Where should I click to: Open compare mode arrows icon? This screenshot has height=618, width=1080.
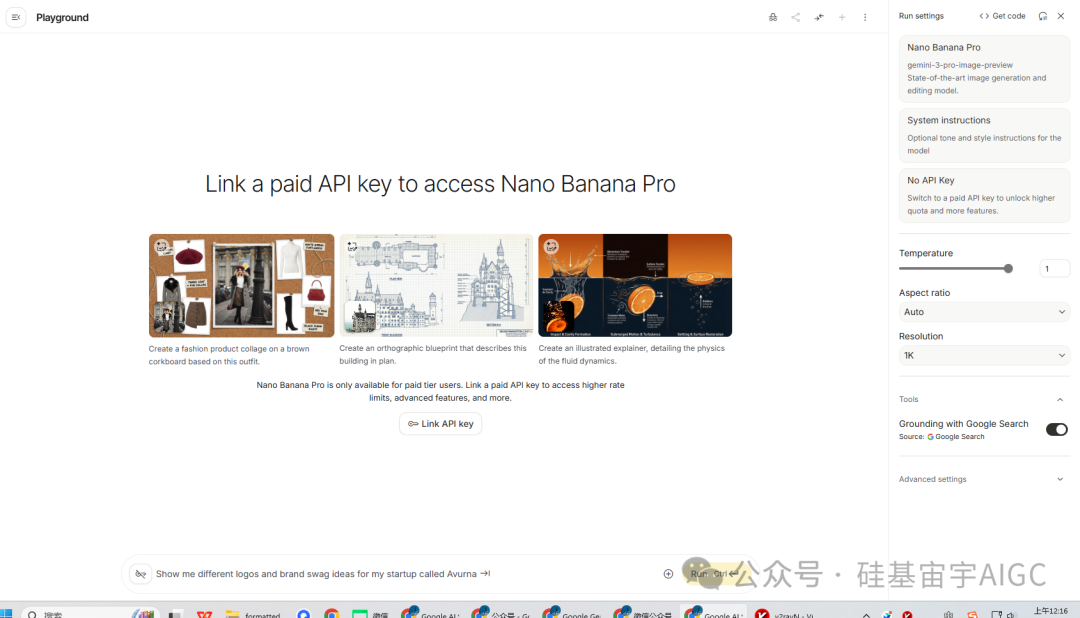819,17
